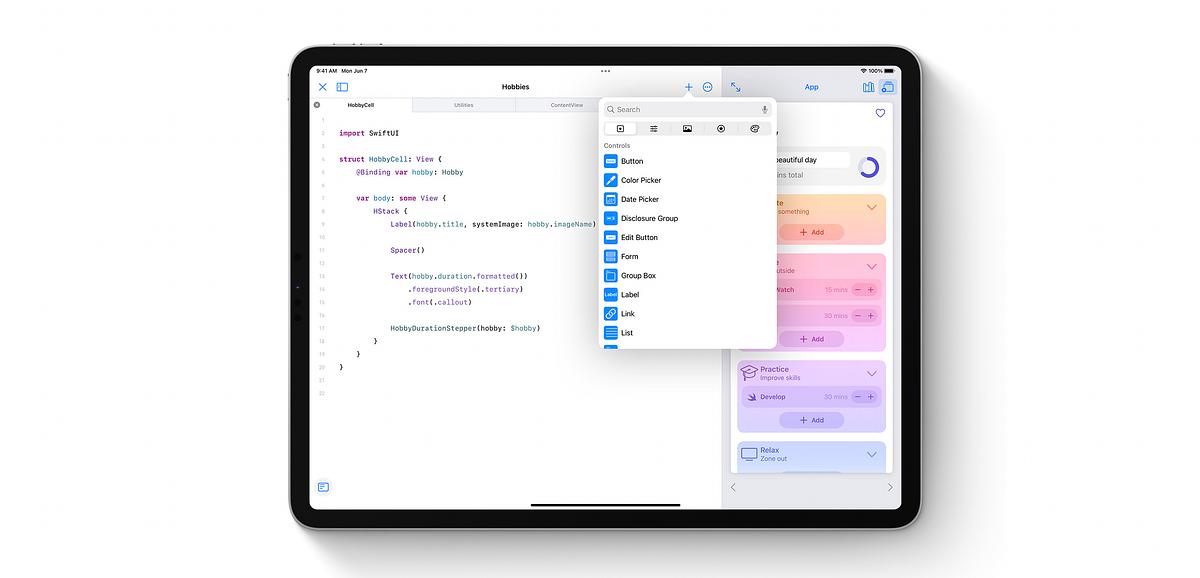Tap the sidebar toggle icon next to close
The image size is (1200, 578).
point(342,87)
